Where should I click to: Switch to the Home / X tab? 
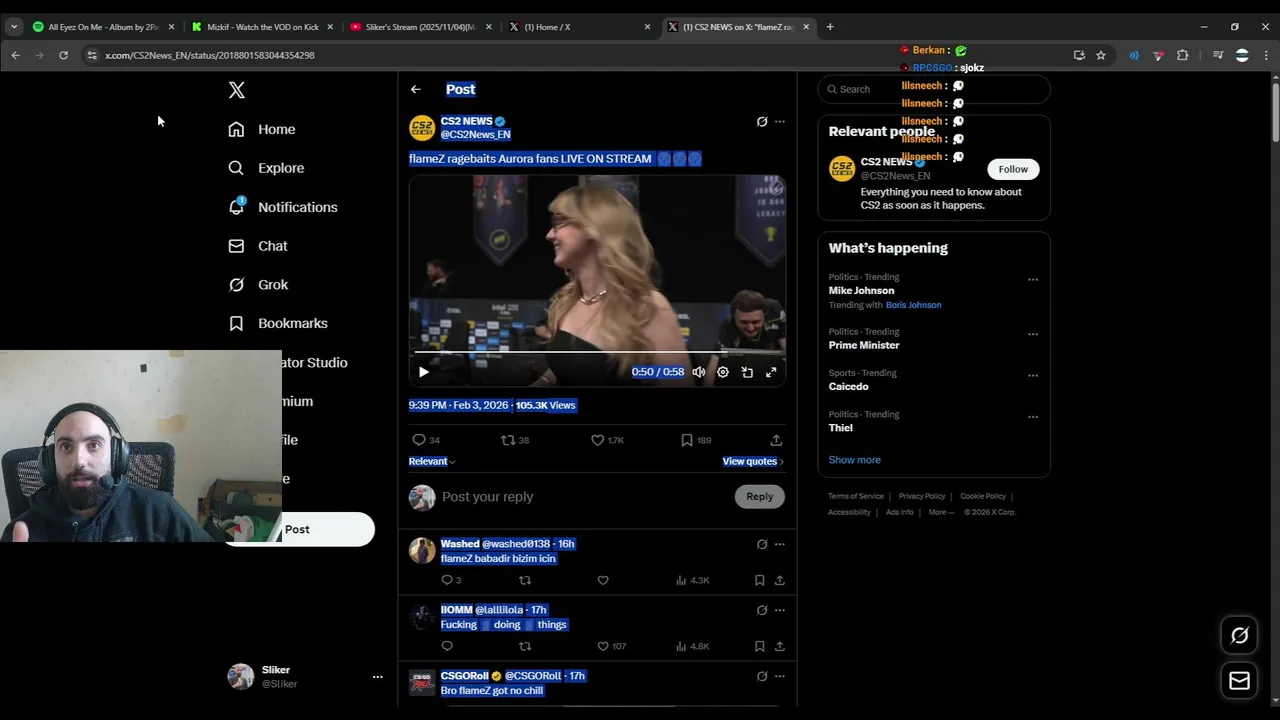(580, 27)
